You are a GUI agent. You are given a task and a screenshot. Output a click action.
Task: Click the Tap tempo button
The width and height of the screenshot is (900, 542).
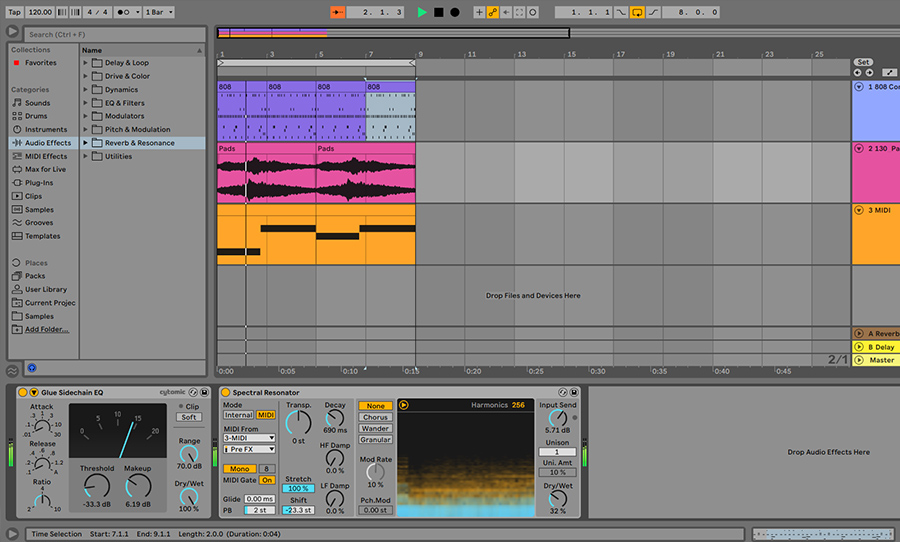[x=14, y=12]
